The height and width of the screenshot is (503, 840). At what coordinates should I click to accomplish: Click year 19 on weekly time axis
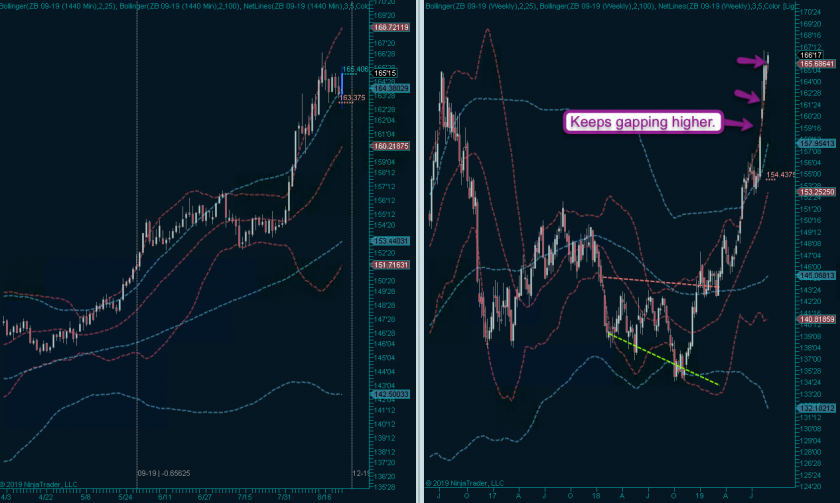coord(700,496)
